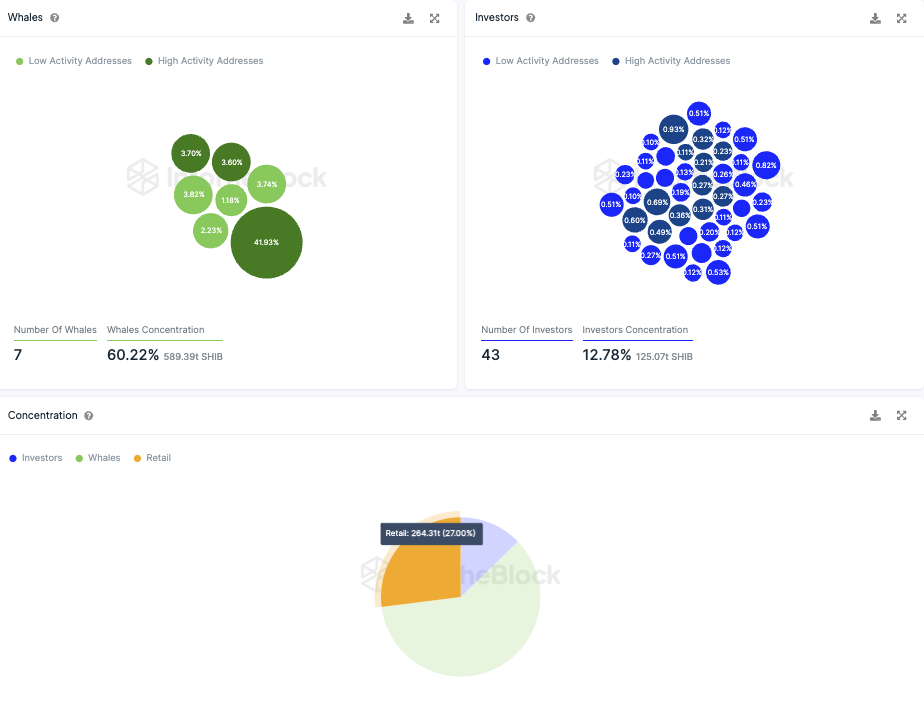The width and height of the screenshot is (924, 714).
Task: Expand the Concentration chart to fullscreen
Action: coord(902,415)
